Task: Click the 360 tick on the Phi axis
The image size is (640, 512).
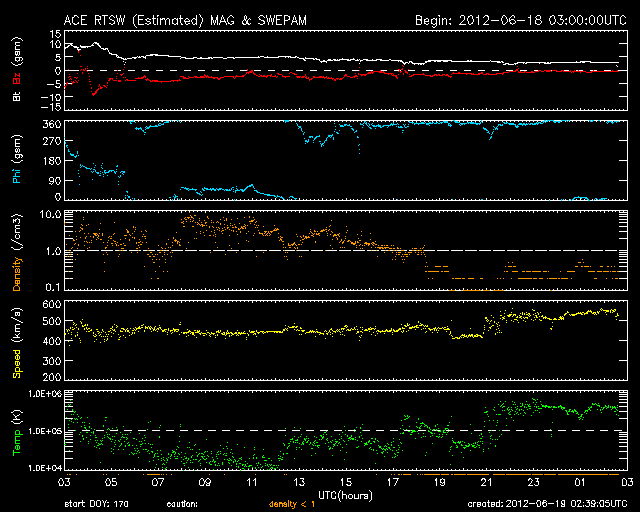Action: tap(52, 124)
